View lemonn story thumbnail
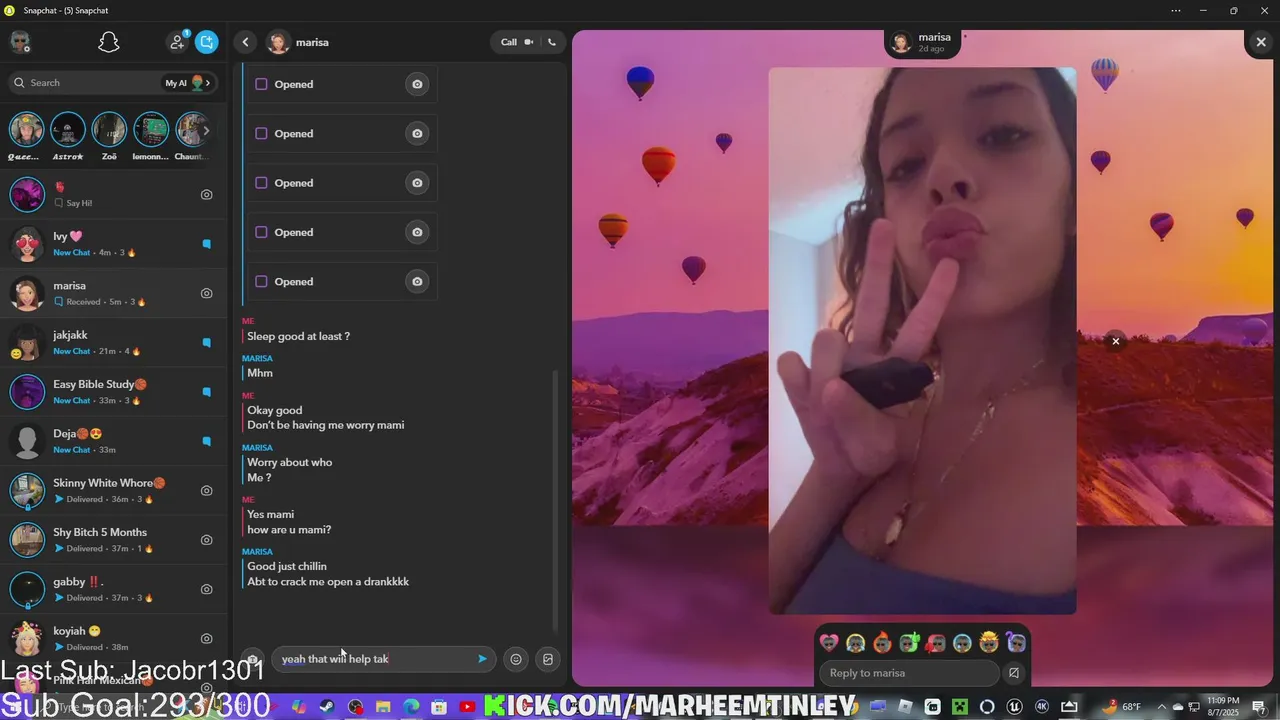The image size is (1280, 720). pyautogui.click(x=151, y=130)
